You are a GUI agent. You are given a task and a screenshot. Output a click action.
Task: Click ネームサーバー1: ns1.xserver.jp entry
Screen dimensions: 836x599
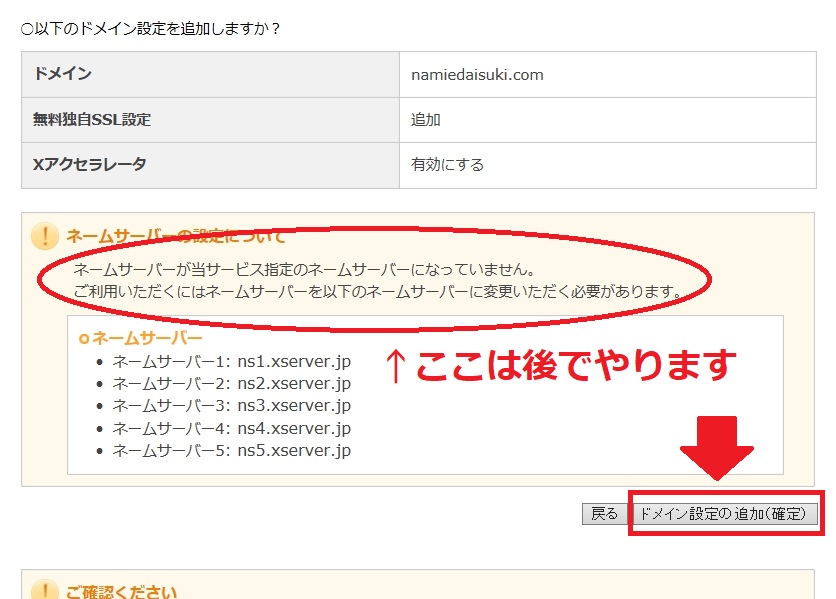click(x=231, y=362)
